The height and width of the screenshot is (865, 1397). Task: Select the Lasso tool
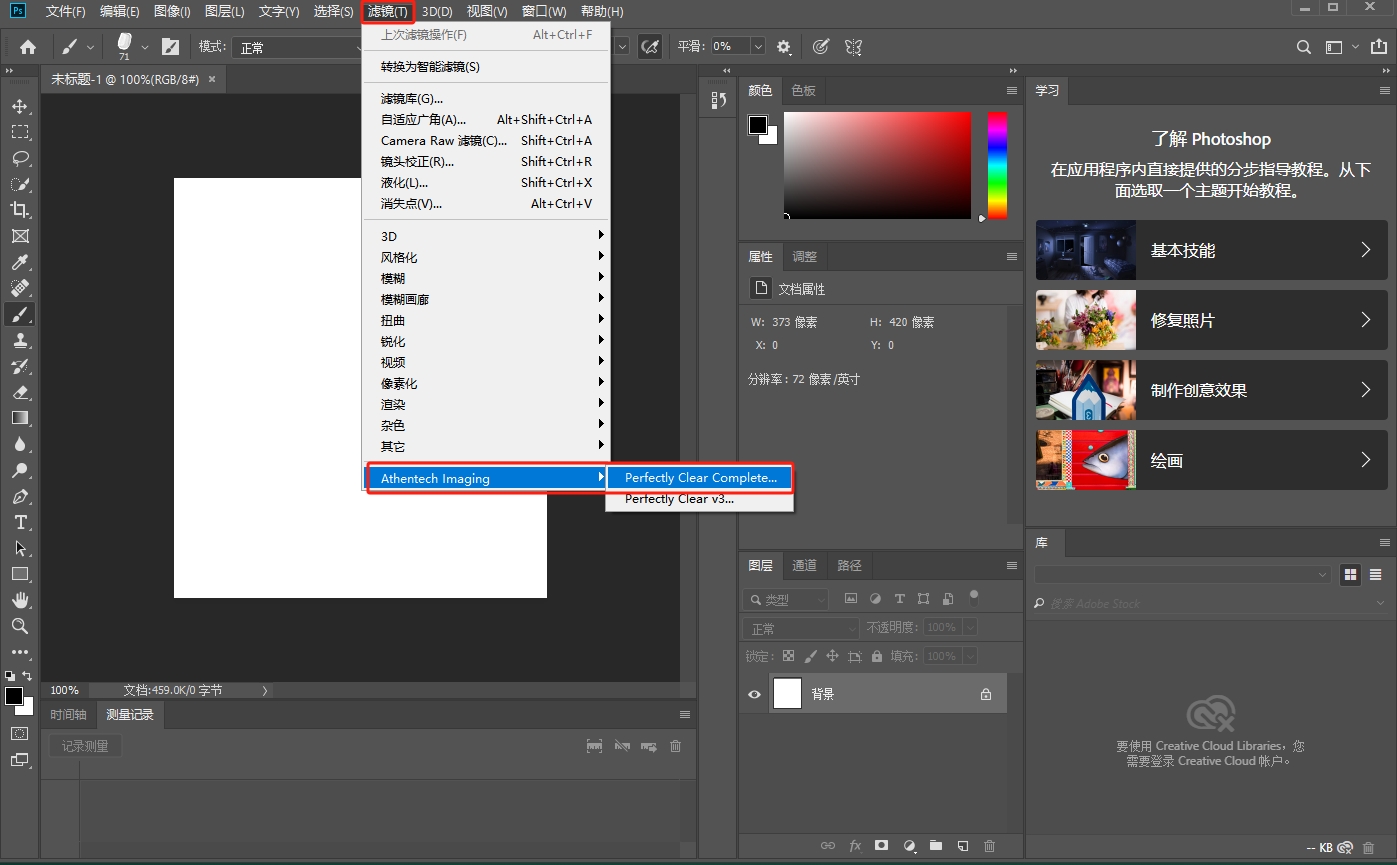point(20,158)
